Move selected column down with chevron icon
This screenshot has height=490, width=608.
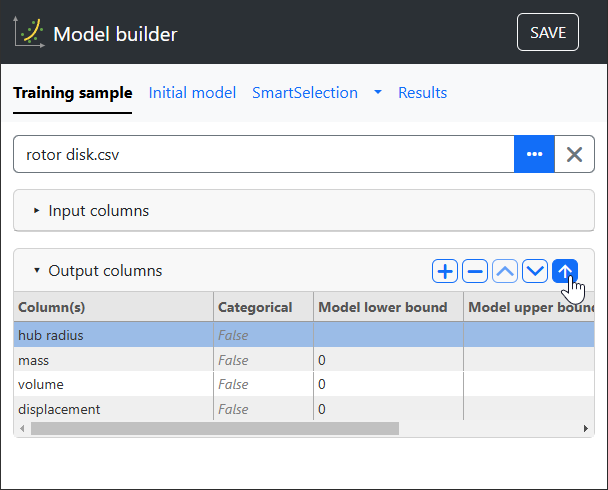pos(535,271)
